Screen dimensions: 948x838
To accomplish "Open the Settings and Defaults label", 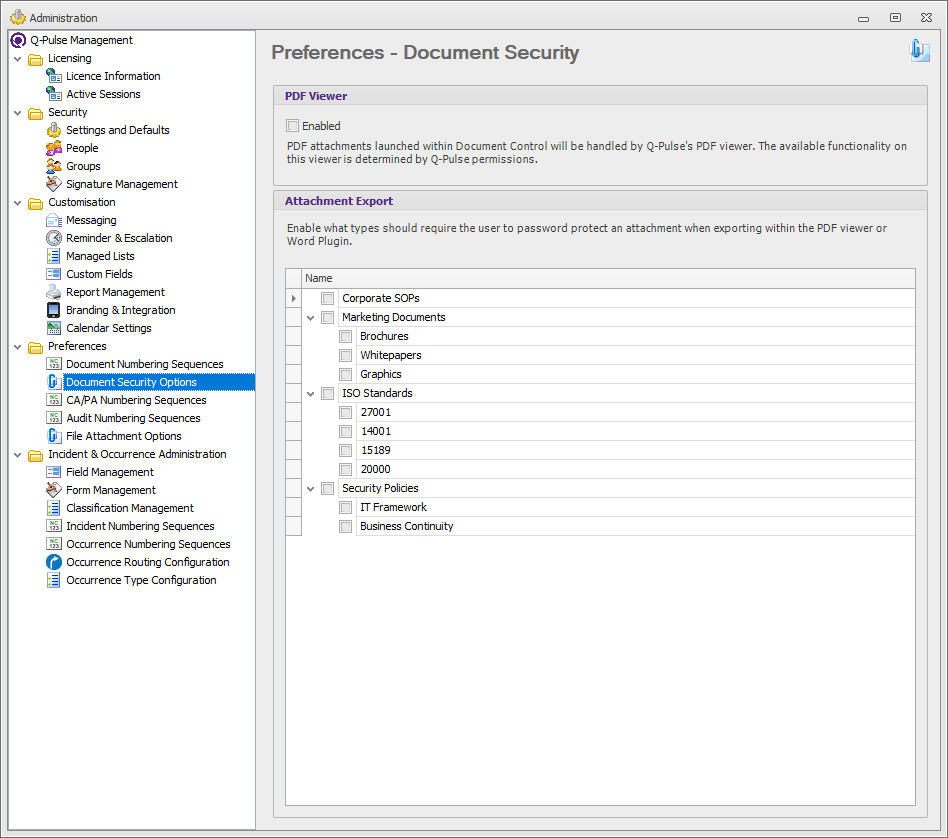I will [118, 130].
